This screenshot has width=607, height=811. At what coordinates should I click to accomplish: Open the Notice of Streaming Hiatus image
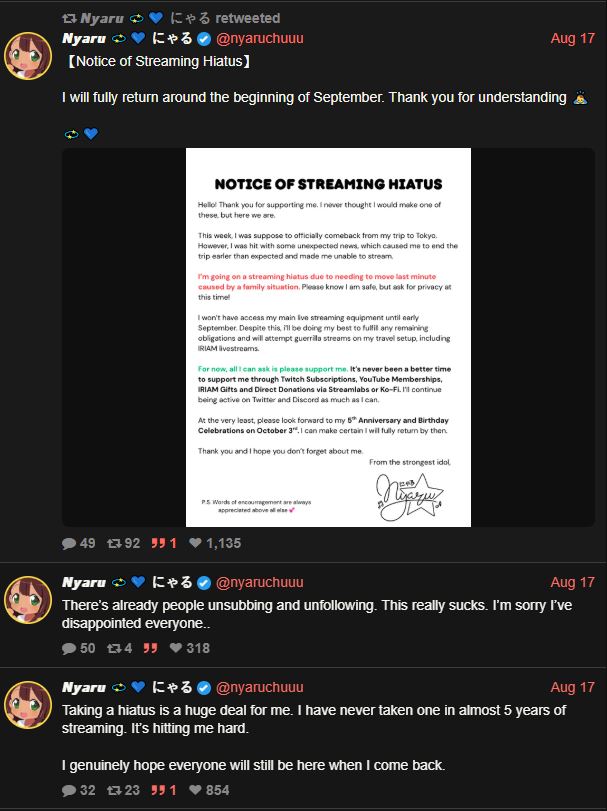click(x=328, y=337)
